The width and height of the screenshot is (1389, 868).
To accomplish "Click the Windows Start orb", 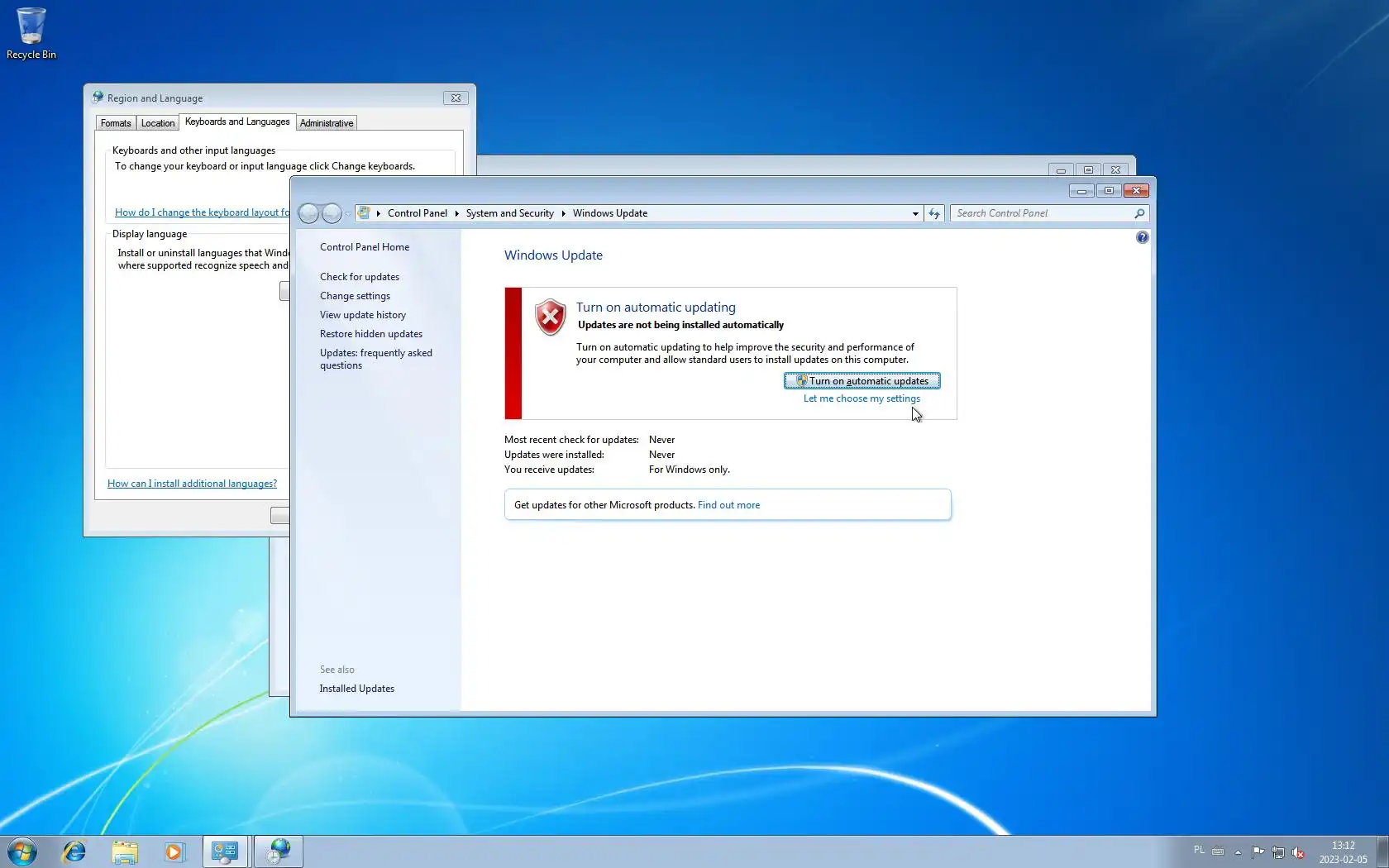I will click(21, 851).
